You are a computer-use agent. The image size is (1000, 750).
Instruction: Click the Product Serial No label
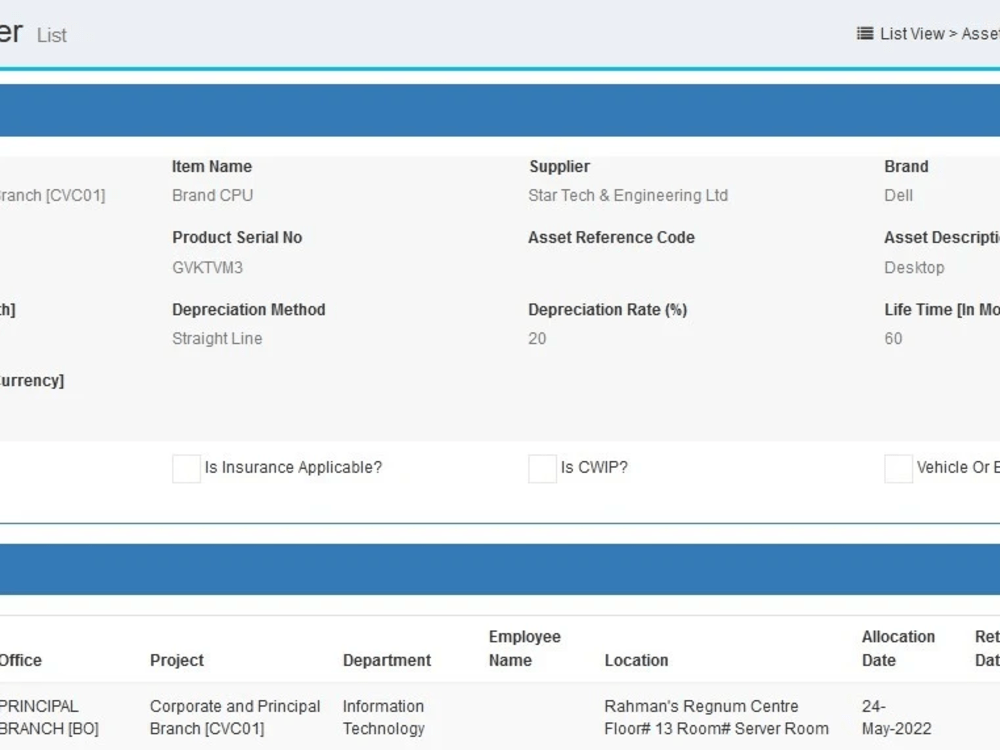coord(237,237)
